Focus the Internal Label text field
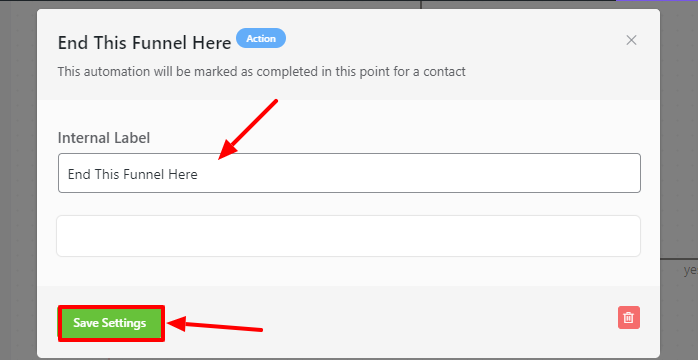698x360 pixels. click(349, 173)
